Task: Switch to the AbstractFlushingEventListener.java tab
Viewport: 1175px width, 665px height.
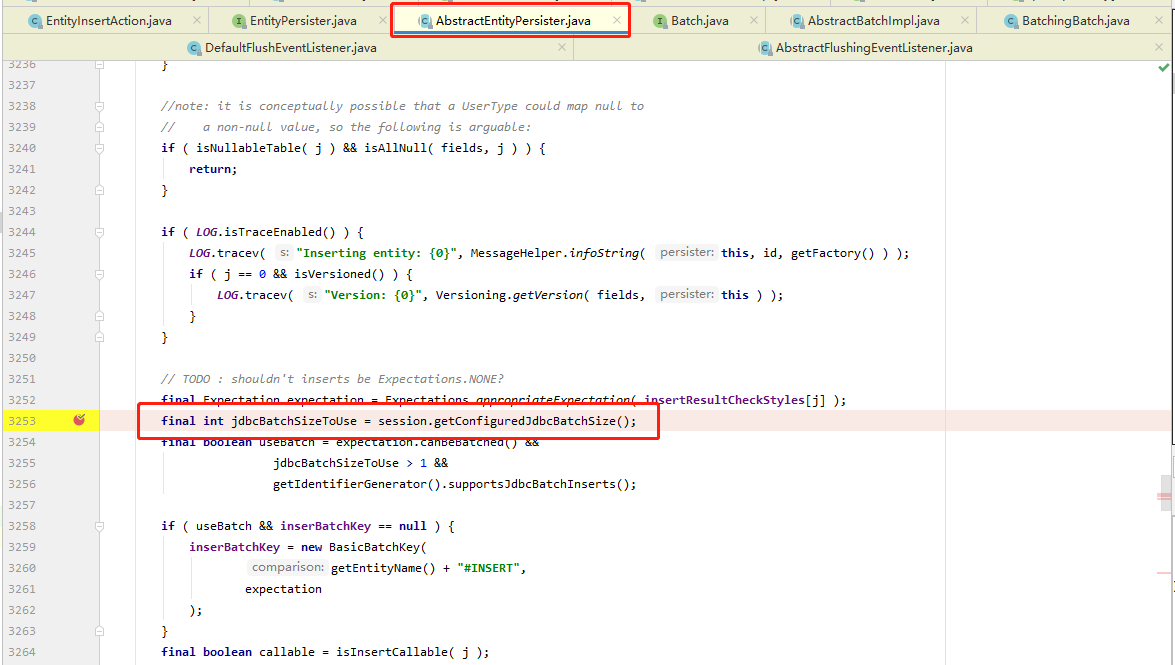Action: click(x=874, y=48)
